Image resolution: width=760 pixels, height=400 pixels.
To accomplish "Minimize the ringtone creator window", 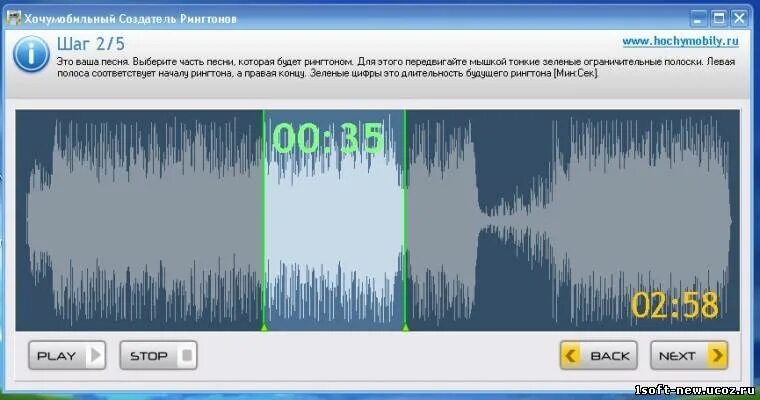I will [698, 18].
